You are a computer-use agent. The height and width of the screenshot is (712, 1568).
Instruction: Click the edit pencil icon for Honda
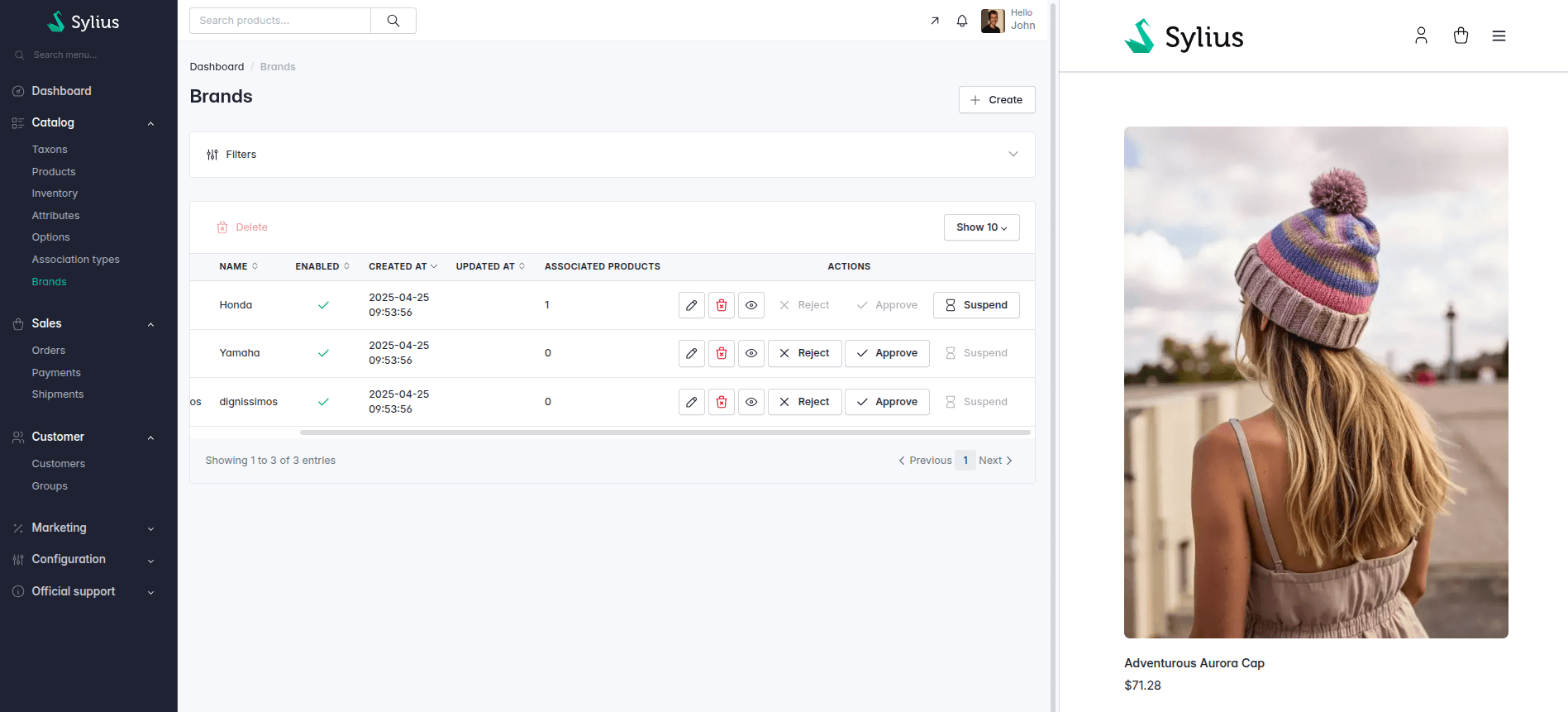pos(691,305)
